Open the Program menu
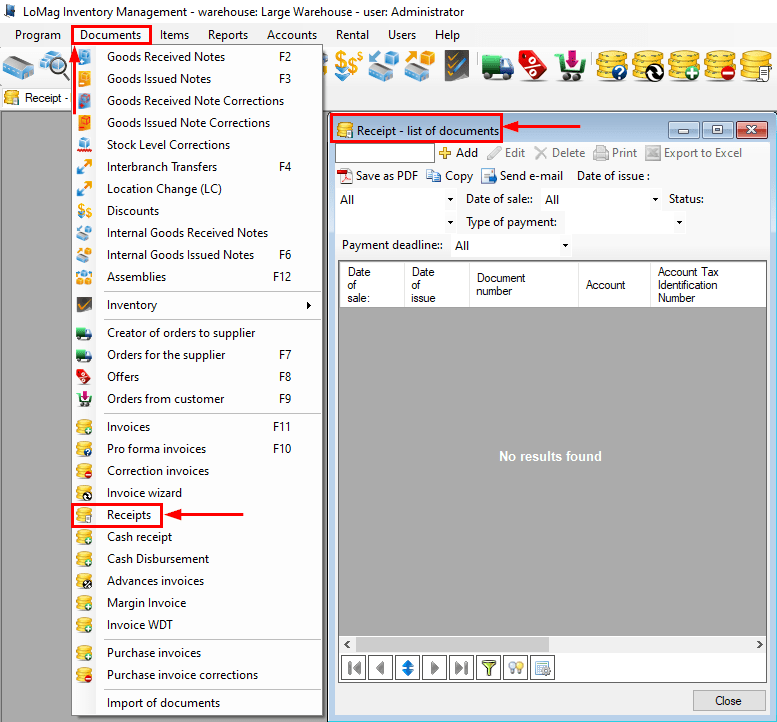 coord(38,35)
